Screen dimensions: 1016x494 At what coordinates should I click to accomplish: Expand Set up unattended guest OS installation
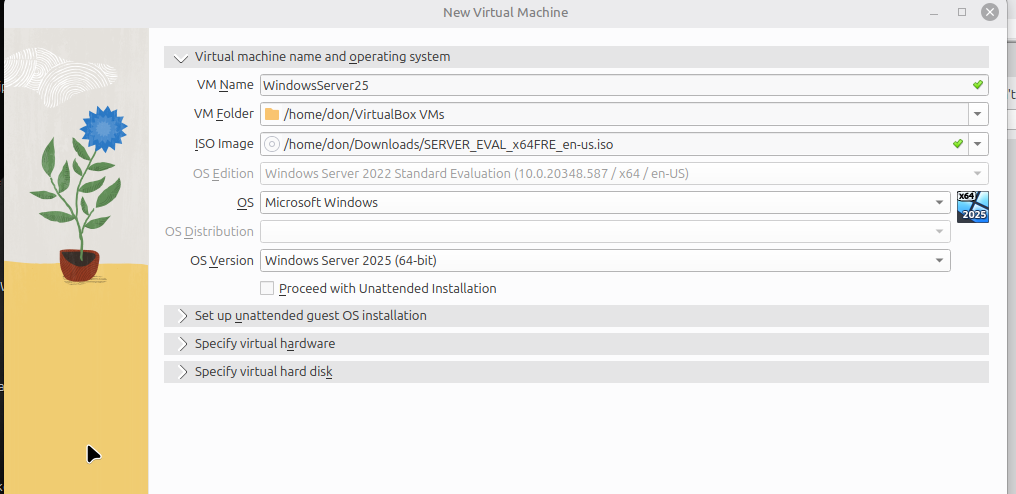(576, 316)
